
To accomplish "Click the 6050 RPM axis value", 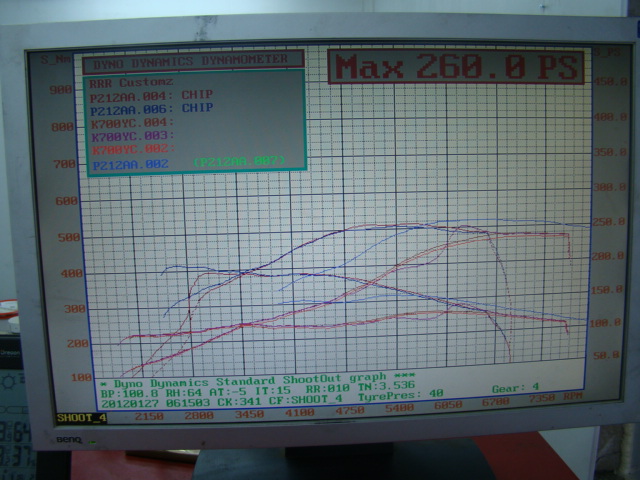I will 448,405.
